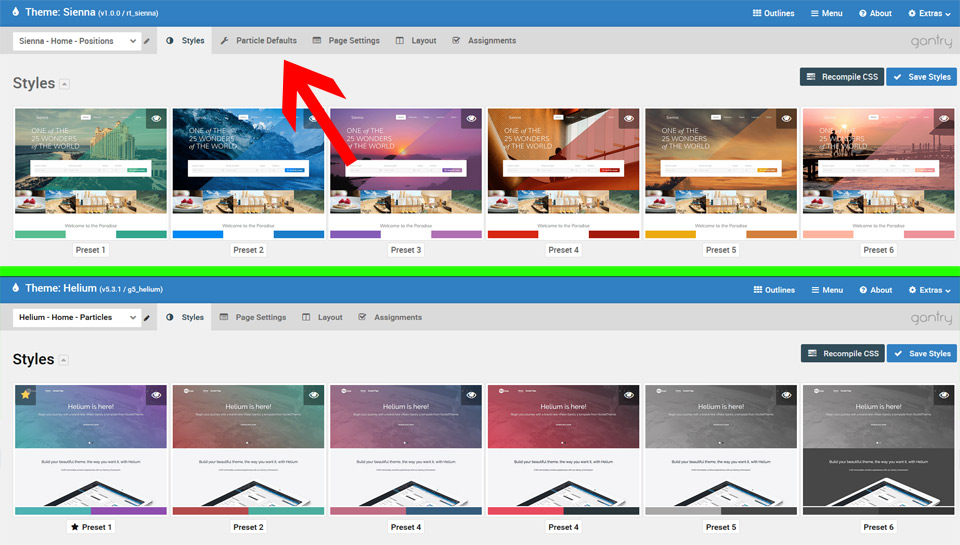Collapse the Styles section in the Helium panel
960x545 pixels.
pos(64,360)
